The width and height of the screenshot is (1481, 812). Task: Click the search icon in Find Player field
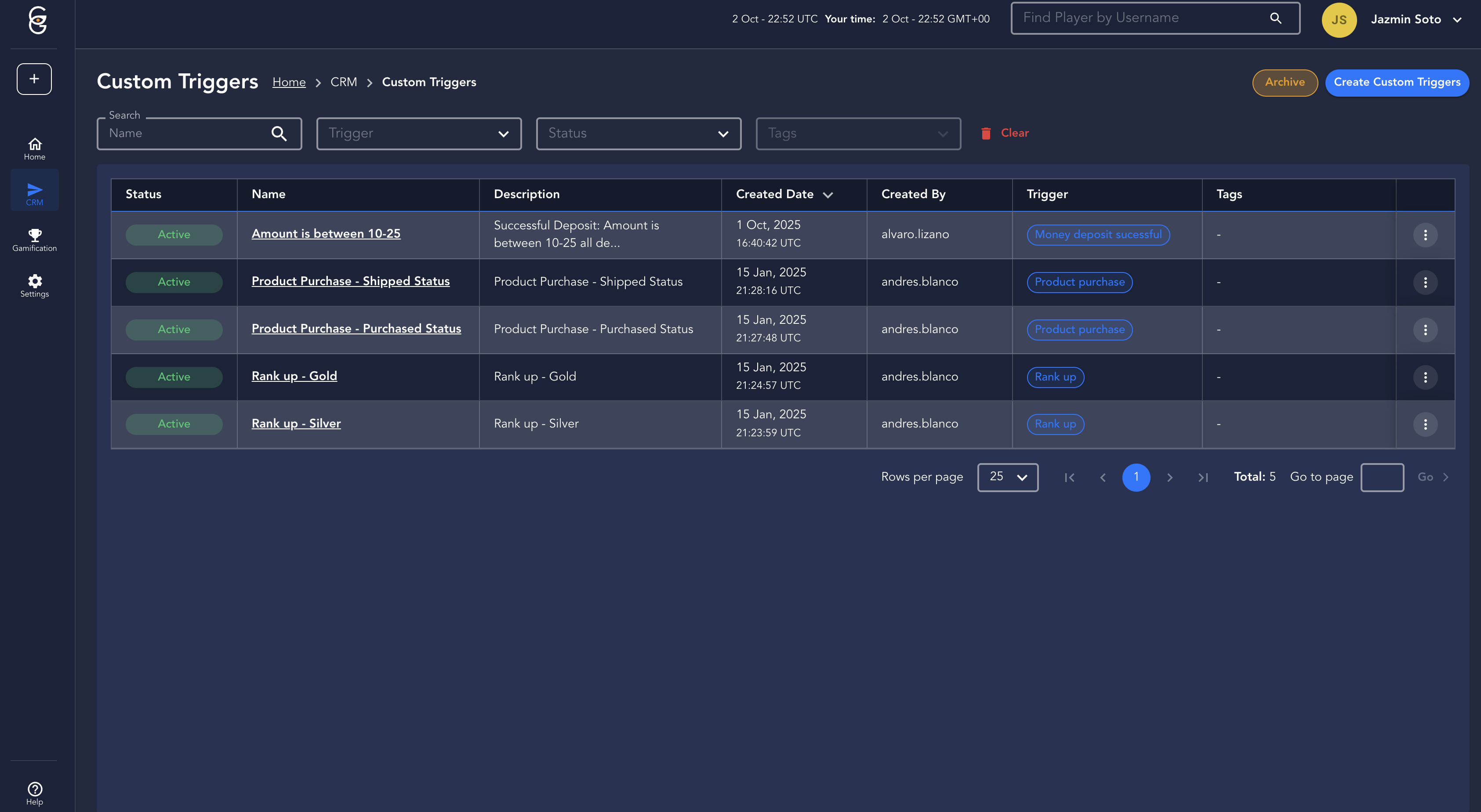click(1275, 18)
